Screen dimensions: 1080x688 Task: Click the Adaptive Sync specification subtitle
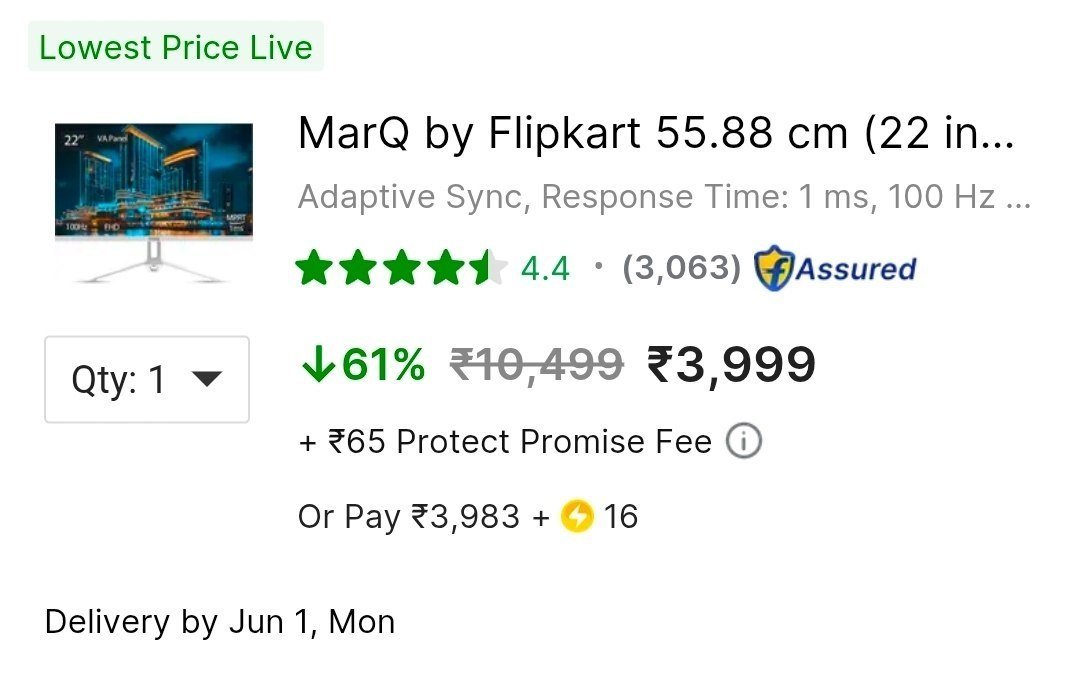[664, 197]
